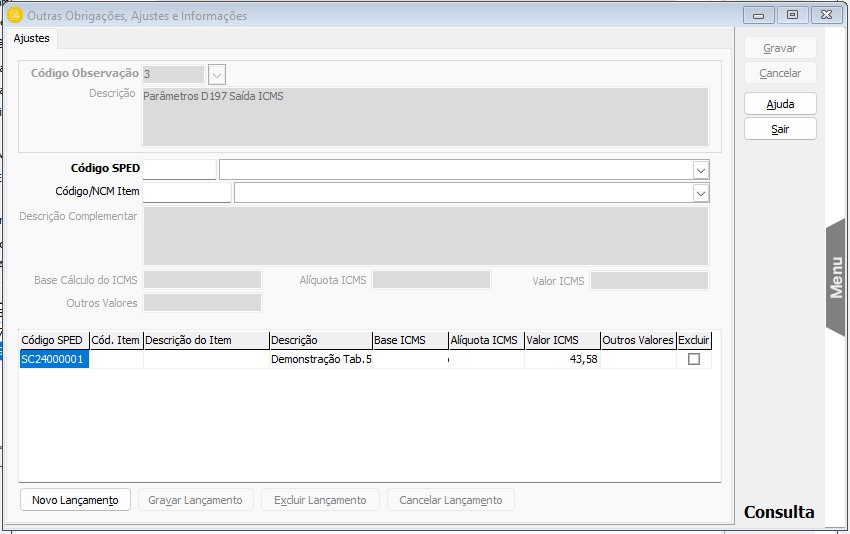This screenshot has width=850, height=534.
Task: Click in the Código SPED code field
Action: 179,170
